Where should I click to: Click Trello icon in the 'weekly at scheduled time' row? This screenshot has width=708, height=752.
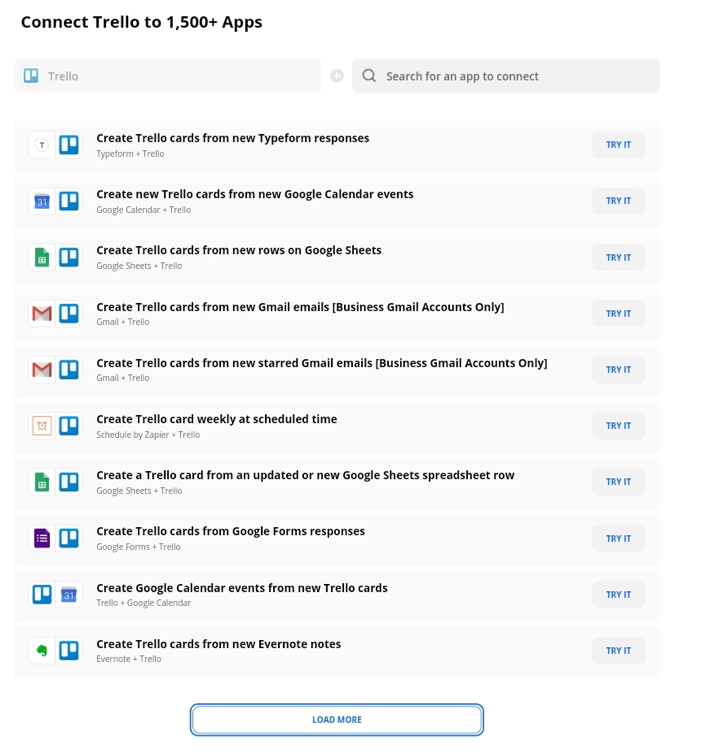(x=69, y=426)
